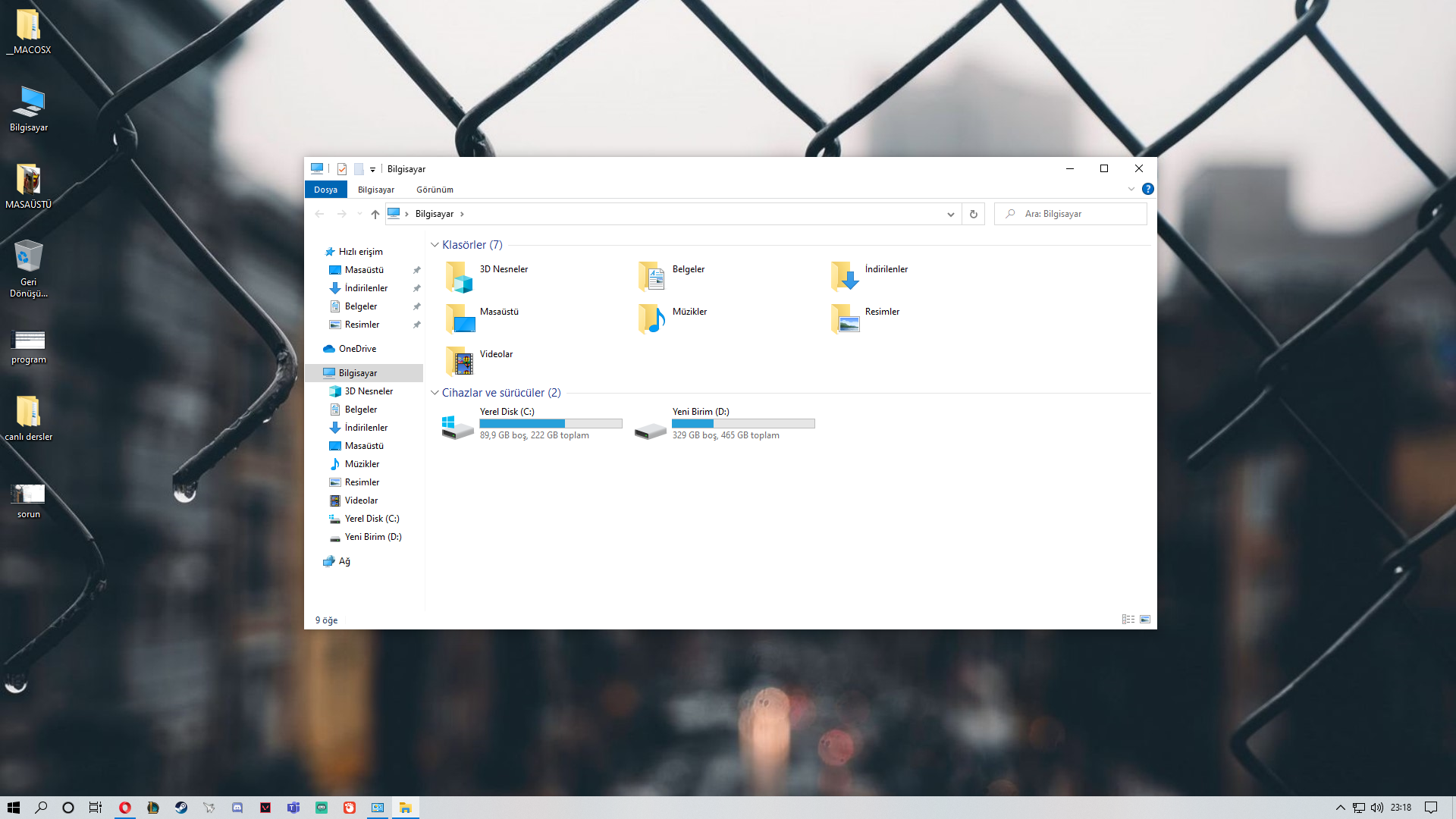Open the recent locations dropdown arrow

pyautogui.click(x=359, y=214)
